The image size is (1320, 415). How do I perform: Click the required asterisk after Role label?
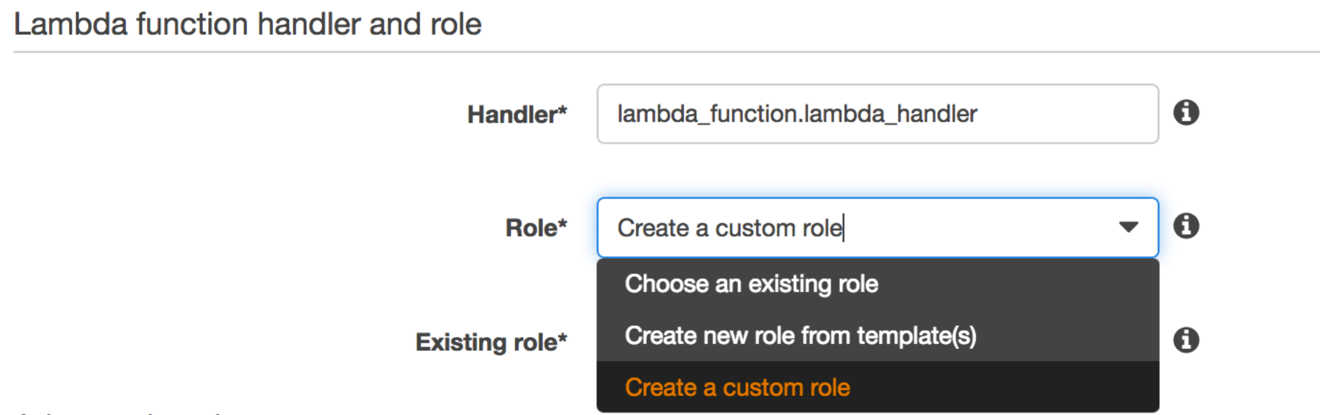tap(562, 226)
